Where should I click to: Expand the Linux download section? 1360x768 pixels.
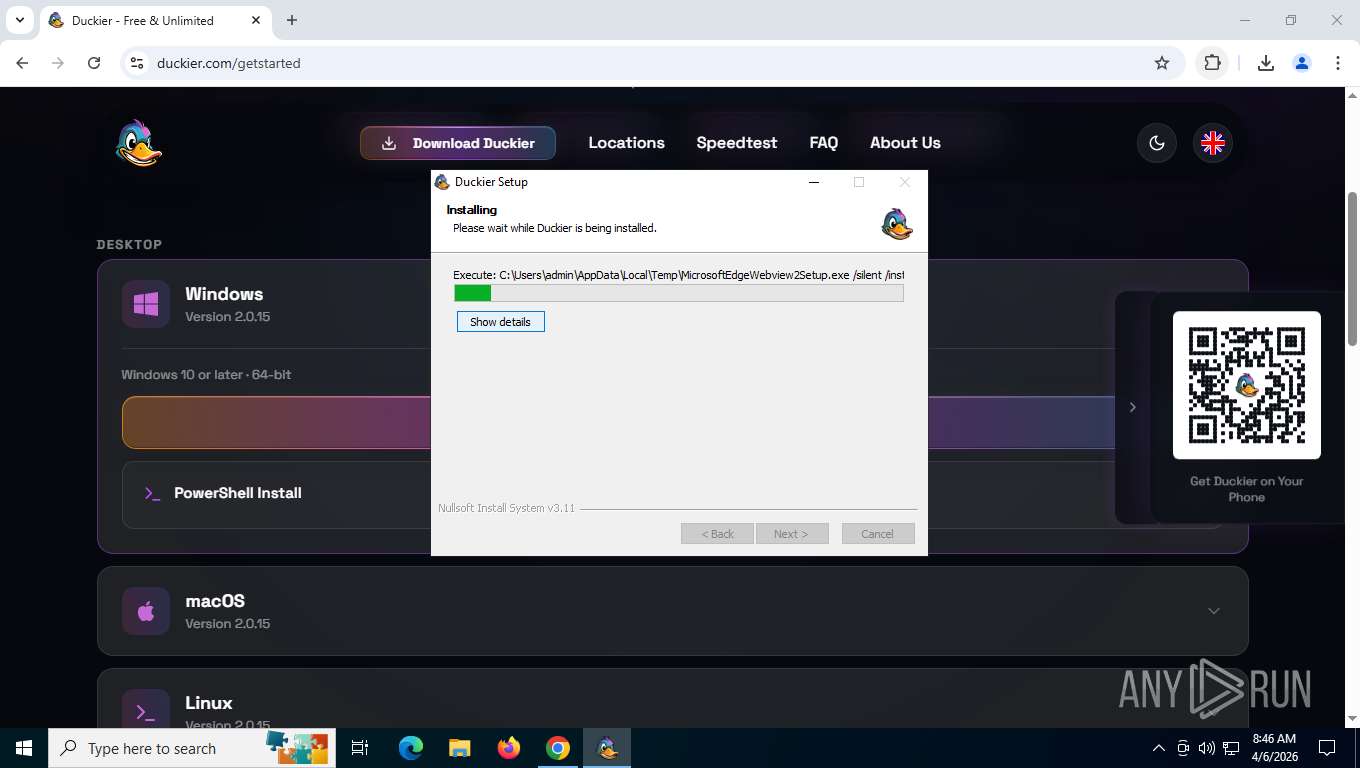click(672, 699)
